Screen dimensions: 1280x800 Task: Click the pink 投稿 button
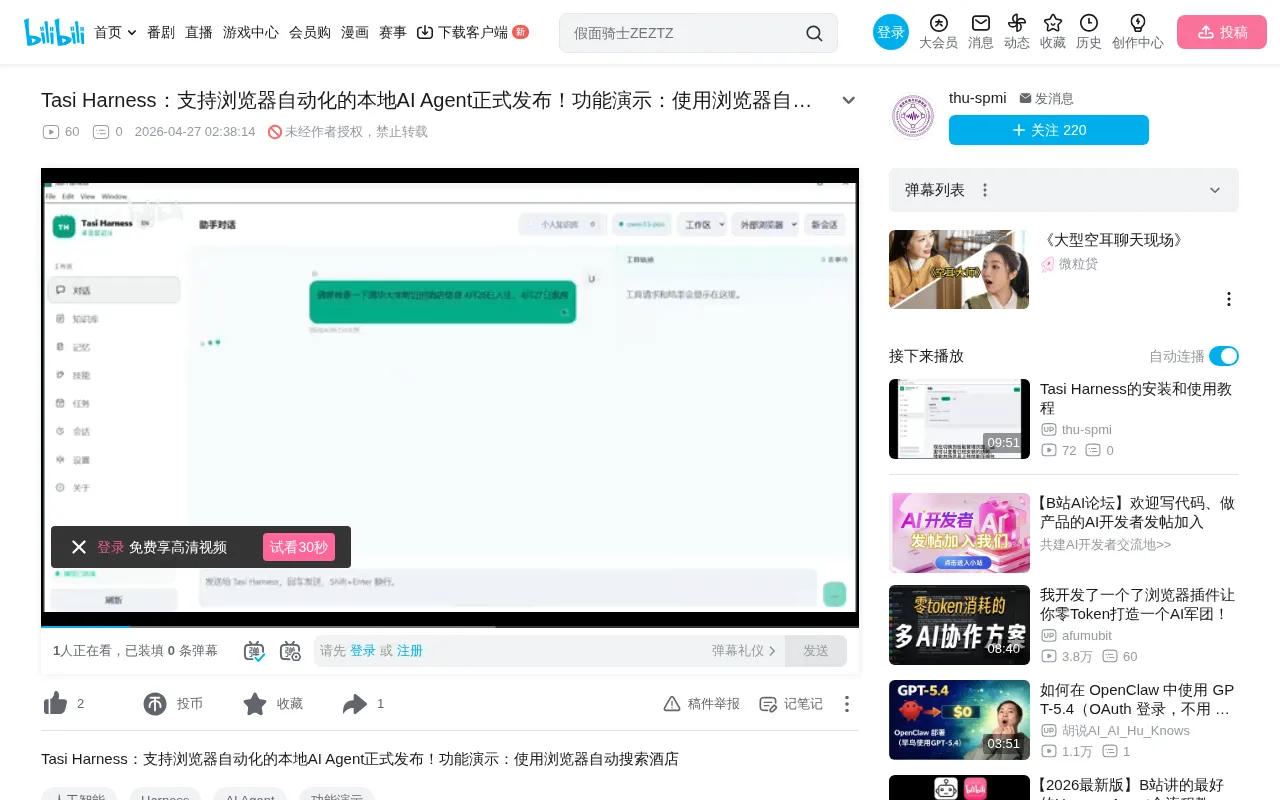coord(1222,32)
